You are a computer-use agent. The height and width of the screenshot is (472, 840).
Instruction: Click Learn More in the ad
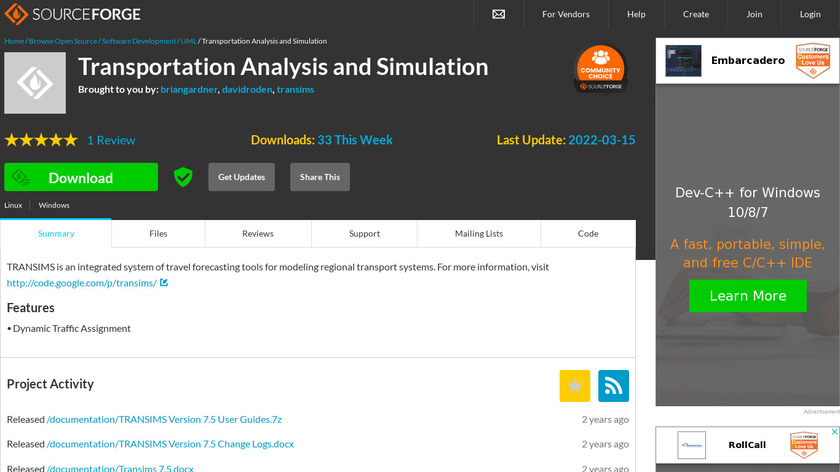tap(747, 296)
